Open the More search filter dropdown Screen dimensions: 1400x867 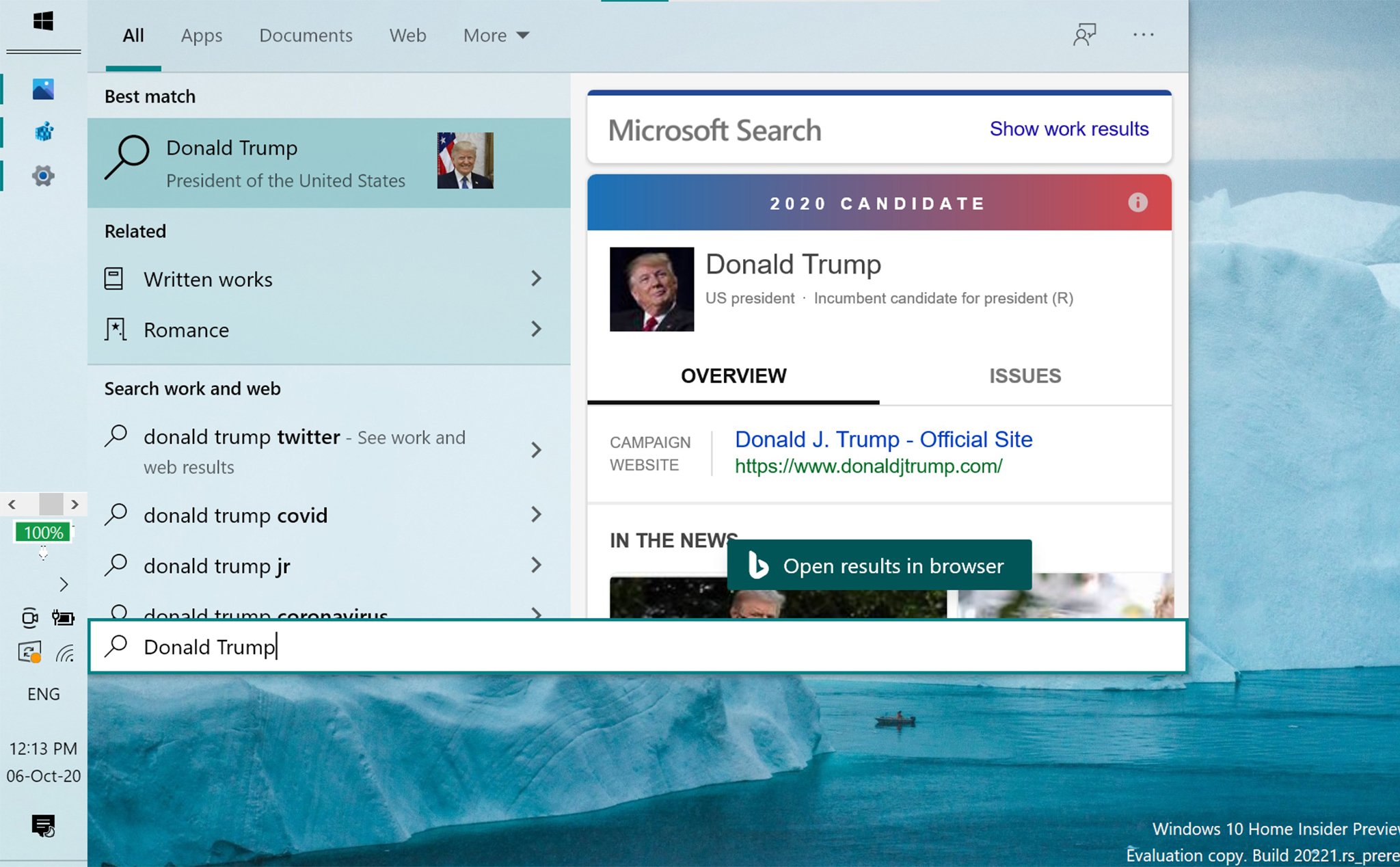[495, 35]
